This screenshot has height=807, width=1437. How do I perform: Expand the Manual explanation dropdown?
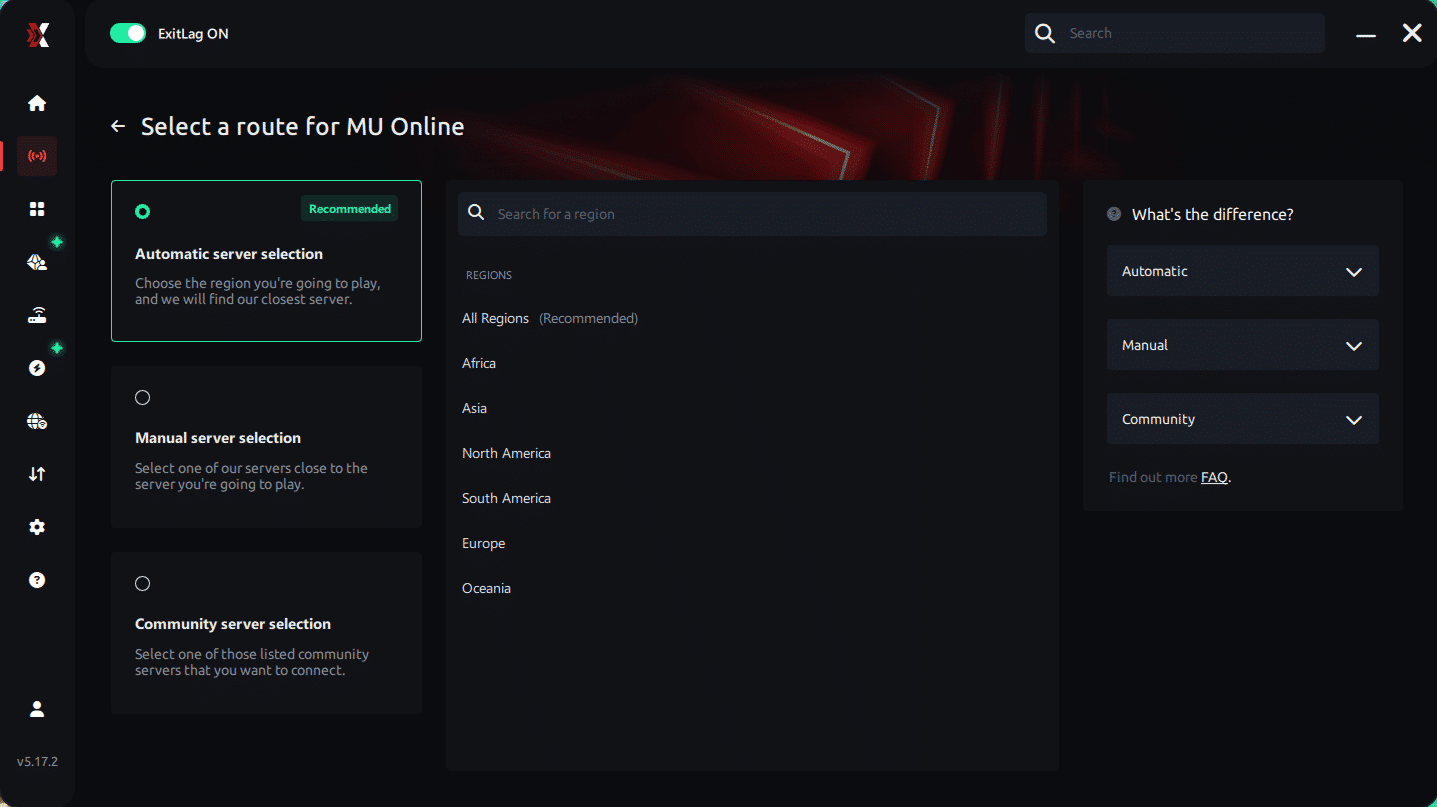[1243, 345]
